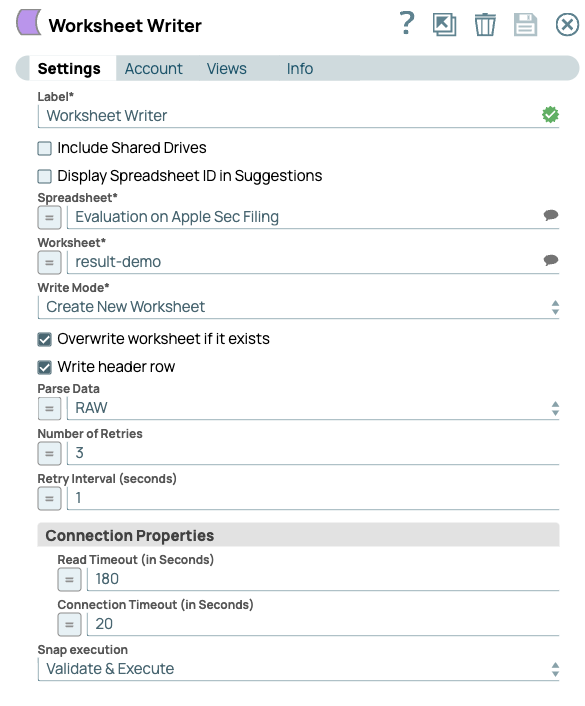585x706 pixels.
Task: Delete the snap using the trash icon
Action: (x=485, y=24)
